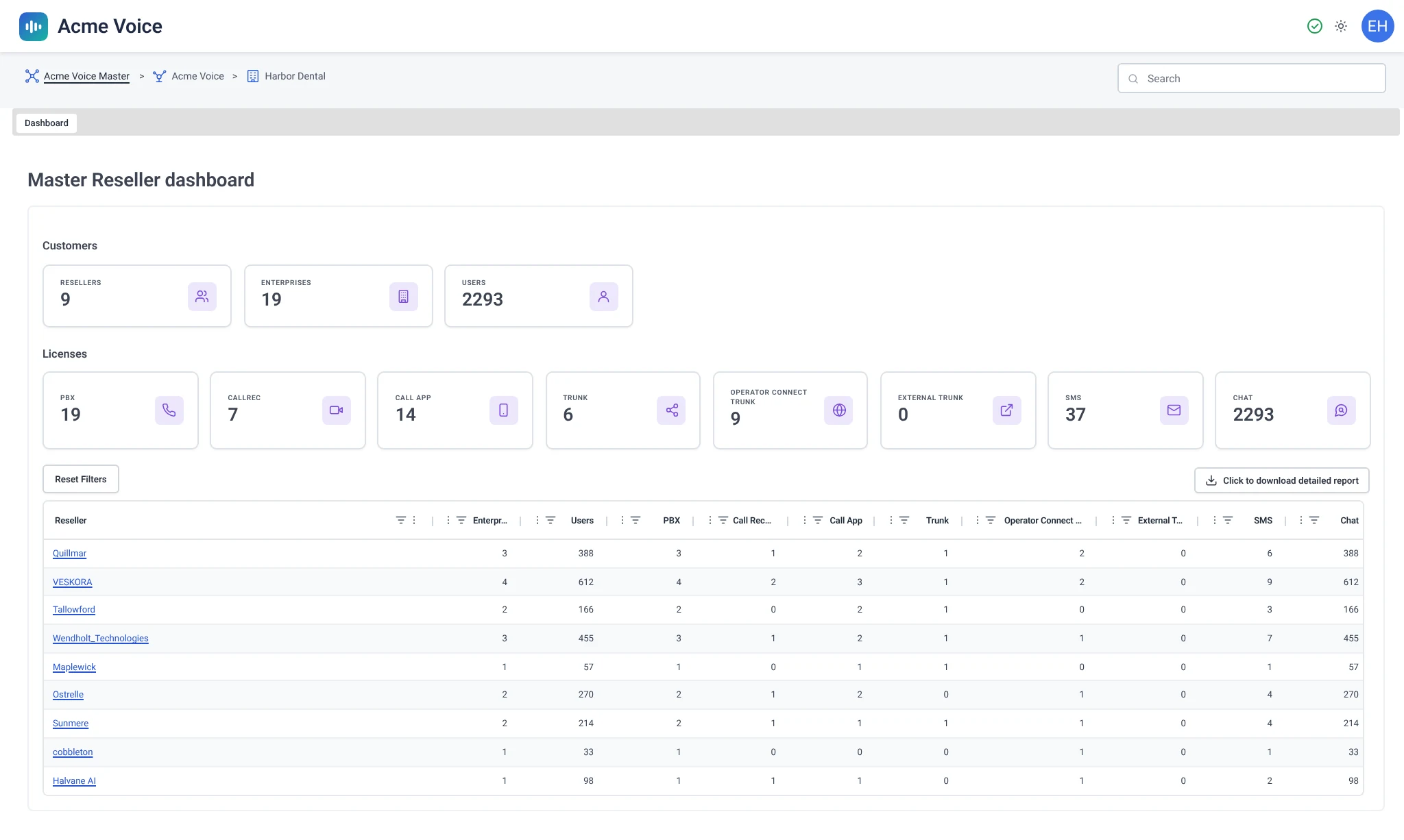Open the Enterprises column filter
Viewport: 1404px width, 840px height.
click(x=461, y=520)
